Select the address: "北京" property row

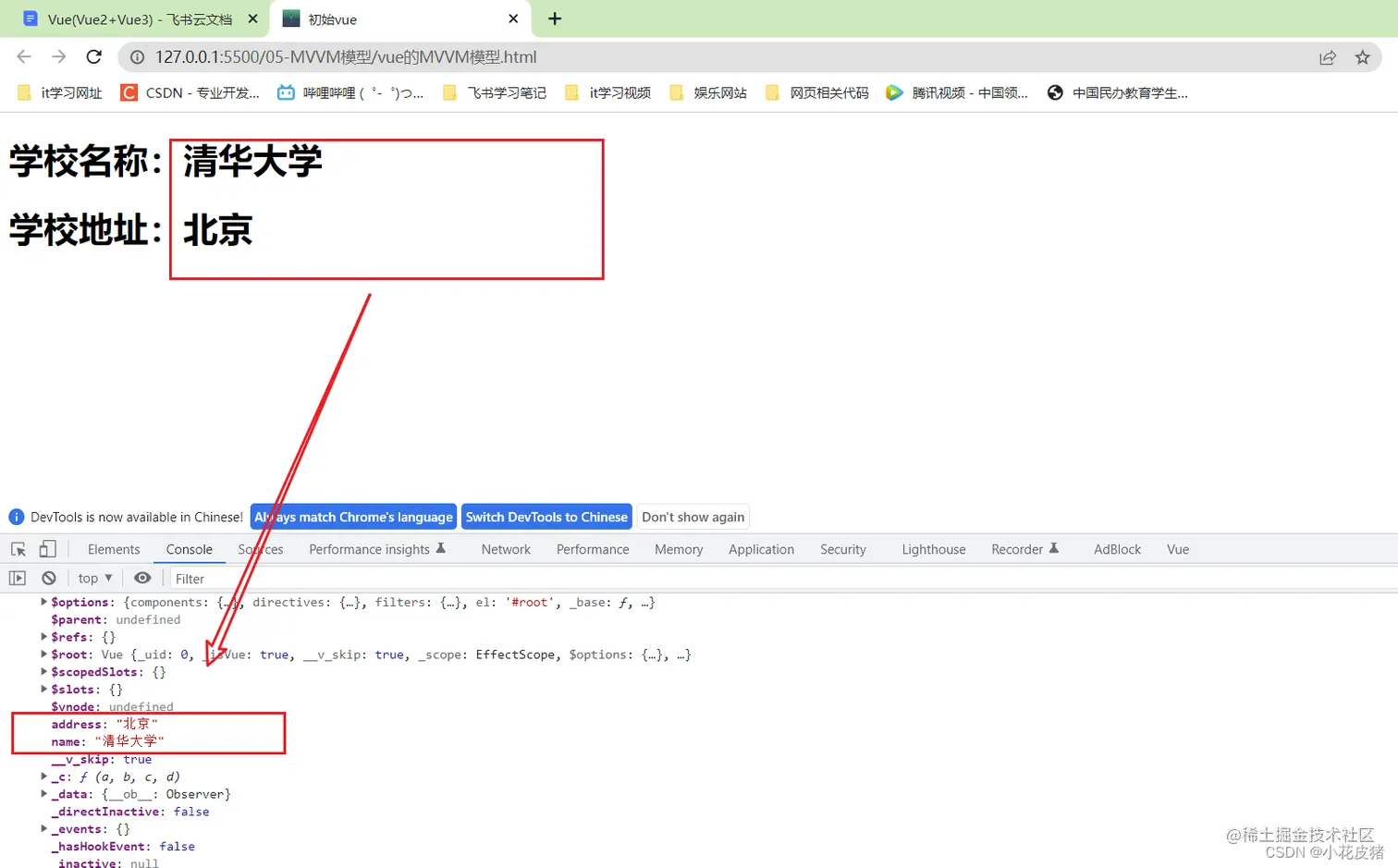(x=104, y=724)
